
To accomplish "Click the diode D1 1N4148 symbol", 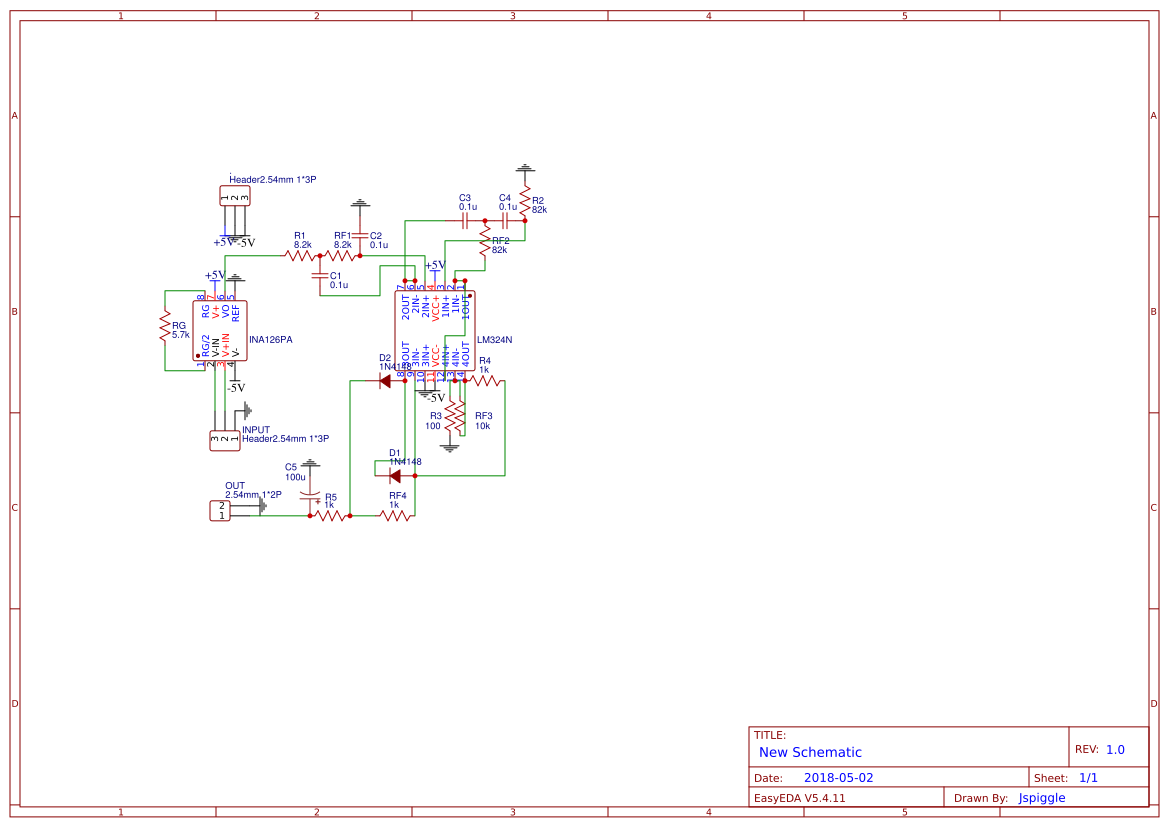I will (395, 474).
